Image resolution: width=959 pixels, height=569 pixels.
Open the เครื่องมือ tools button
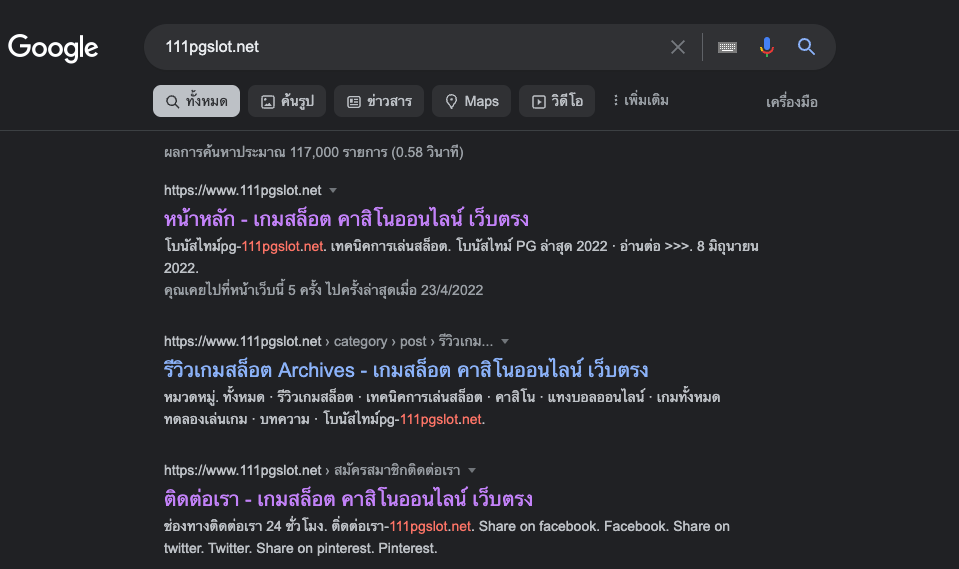tap(791, 102)
